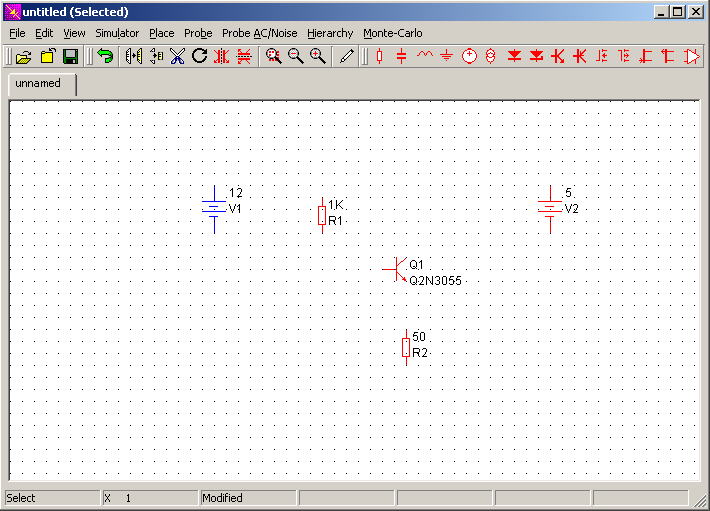This screenshot has height=511, width=710.
Task: Open the Probe AC/Noise menu
Action: click(x=259, y=33)
